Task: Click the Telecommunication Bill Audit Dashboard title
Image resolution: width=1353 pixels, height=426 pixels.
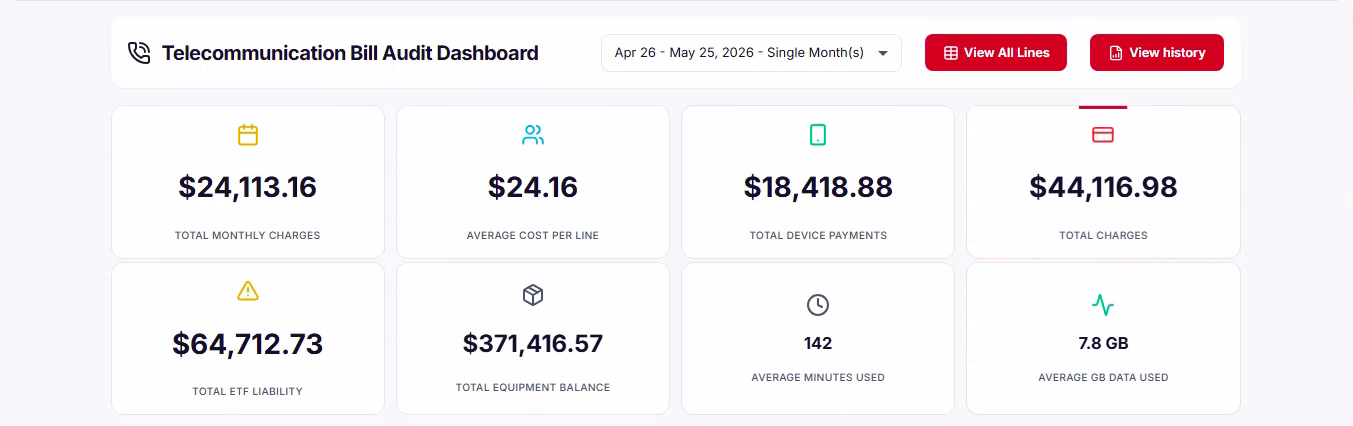Action: [350, 53]
